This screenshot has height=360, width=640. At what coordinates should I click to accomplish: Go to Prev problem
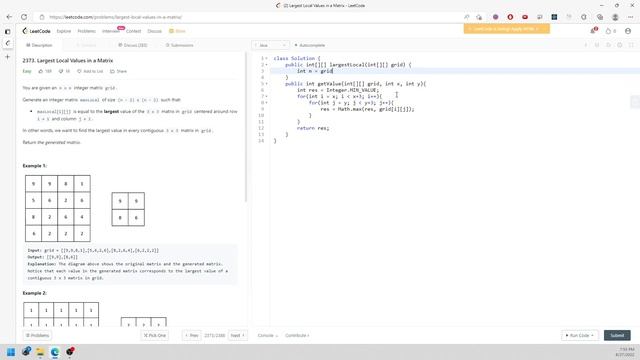[x=191, y=336]
